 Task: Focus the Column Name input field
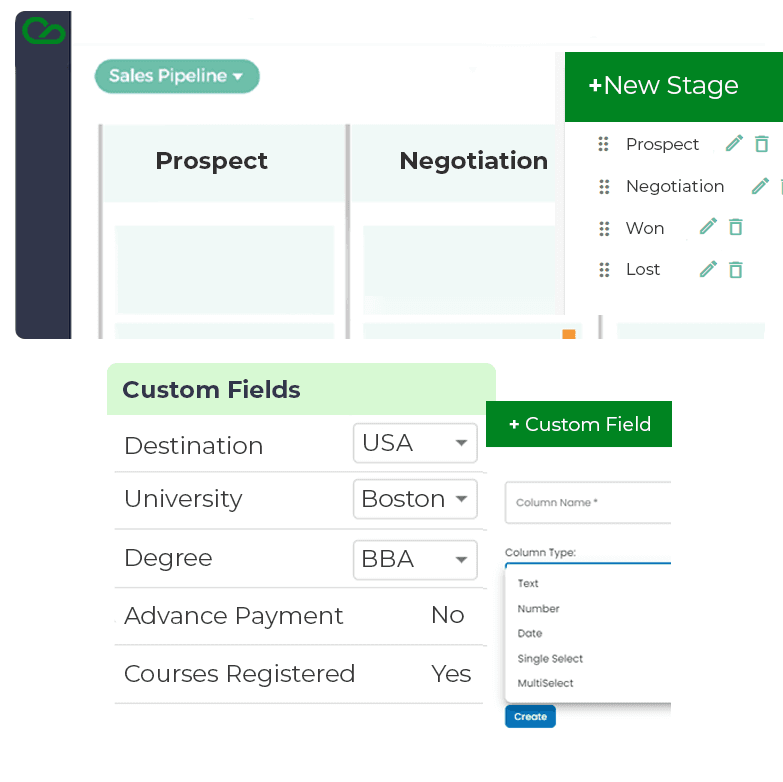click(588, 503)
